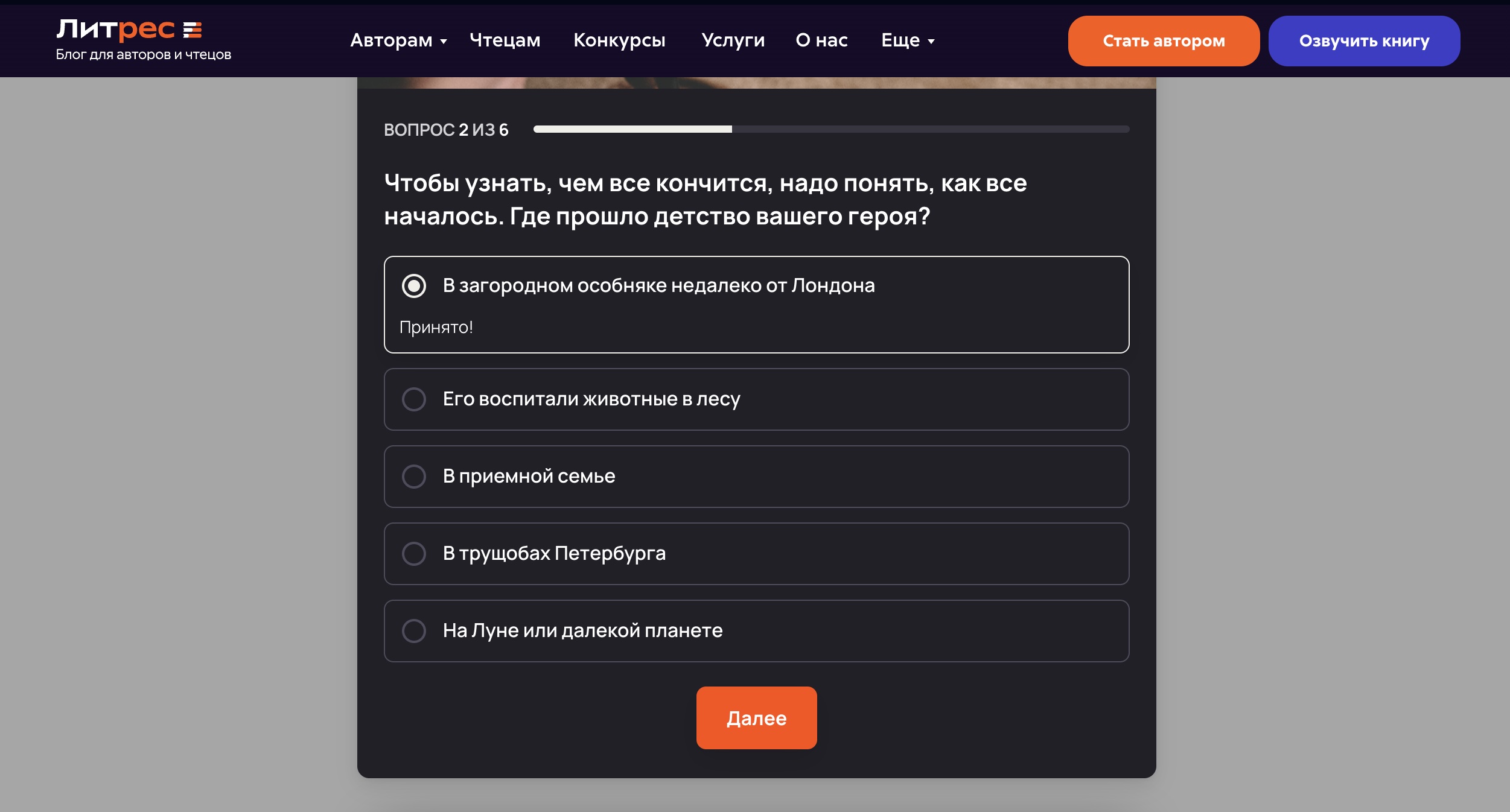The image size is (1510, 812).
Task: Open the О нас page
Action: point(822,40)
